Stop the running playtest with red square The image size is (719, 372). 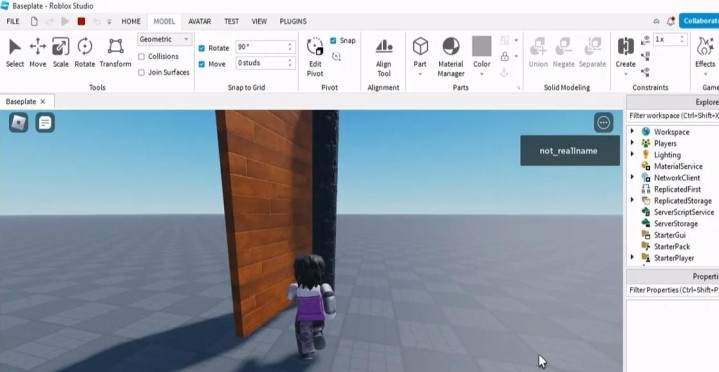coord(81,21)
